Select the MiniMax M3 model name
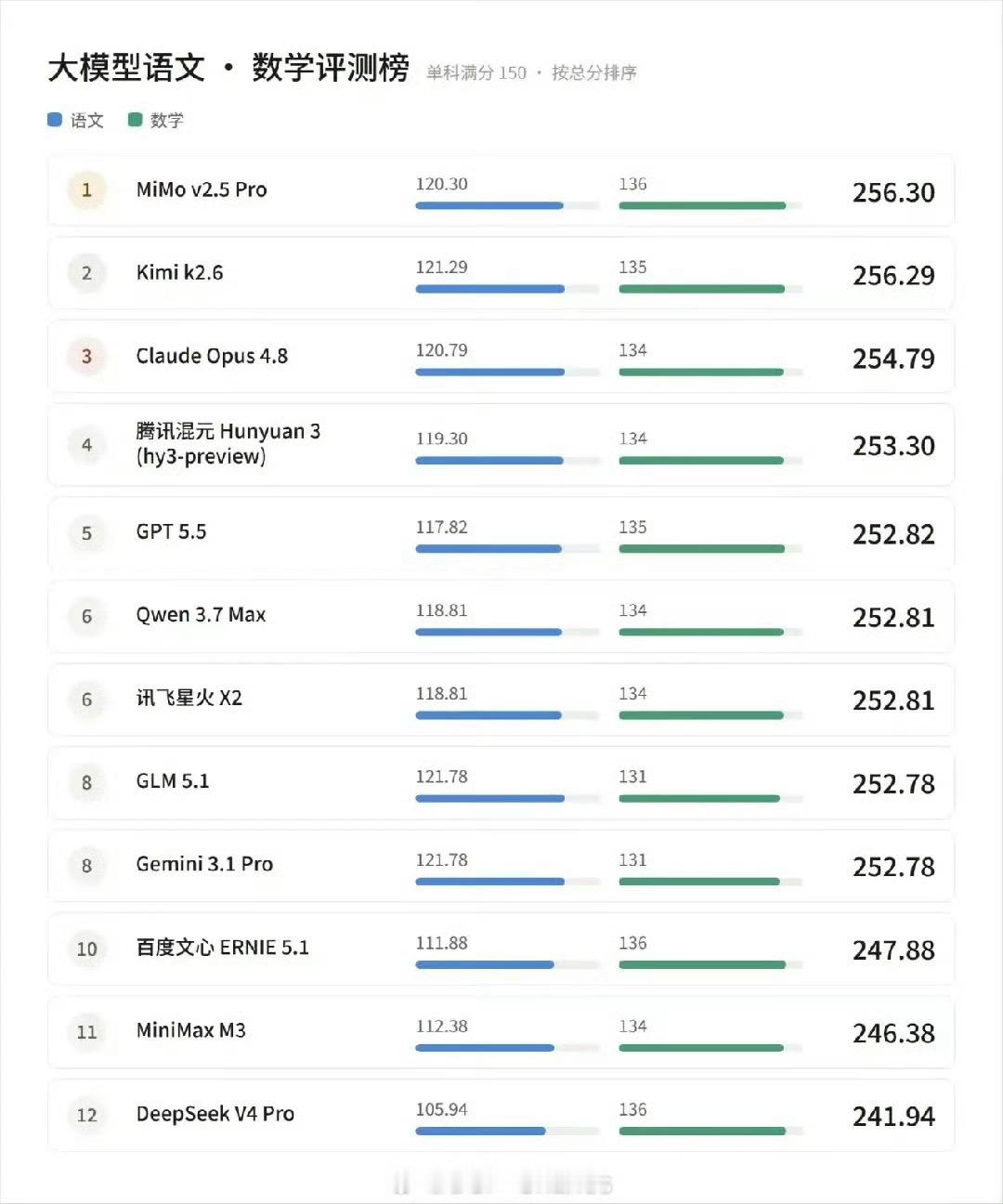 click(x=190, y=1030)
